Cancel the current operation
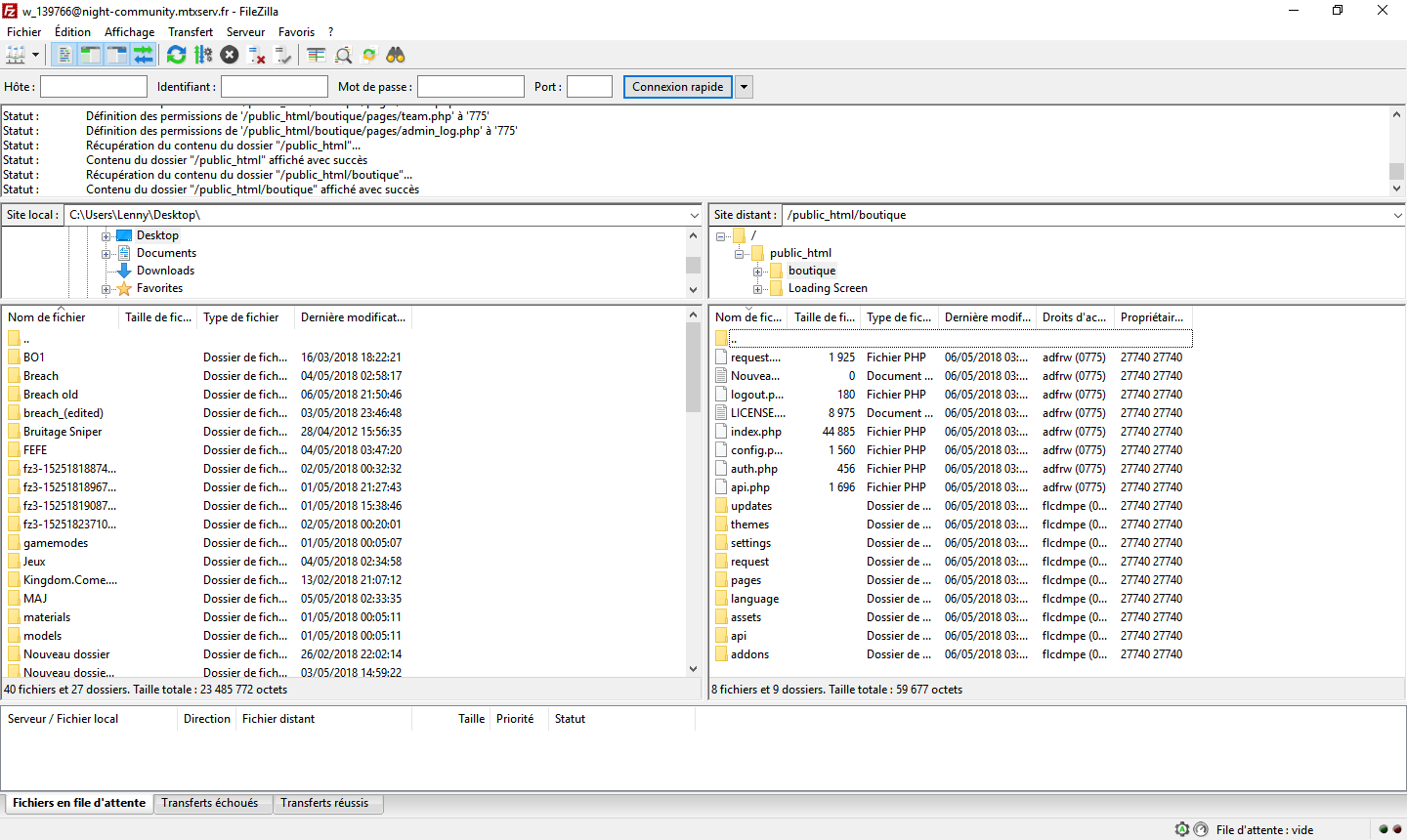This screenshot has height=840, width=1407. coord(230,55)
